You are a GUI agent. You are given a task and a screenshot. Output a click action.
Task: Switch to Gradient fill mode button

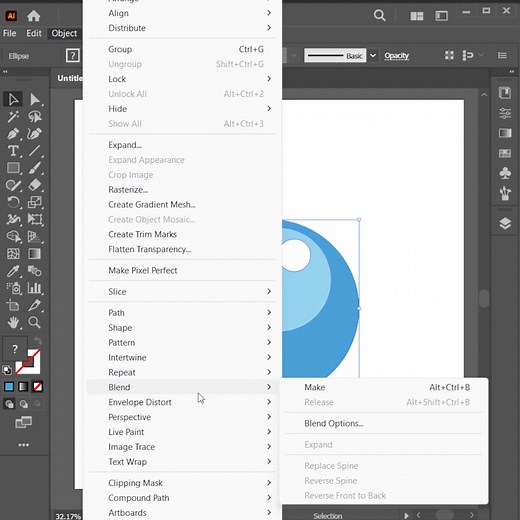(x=23, y=387)
